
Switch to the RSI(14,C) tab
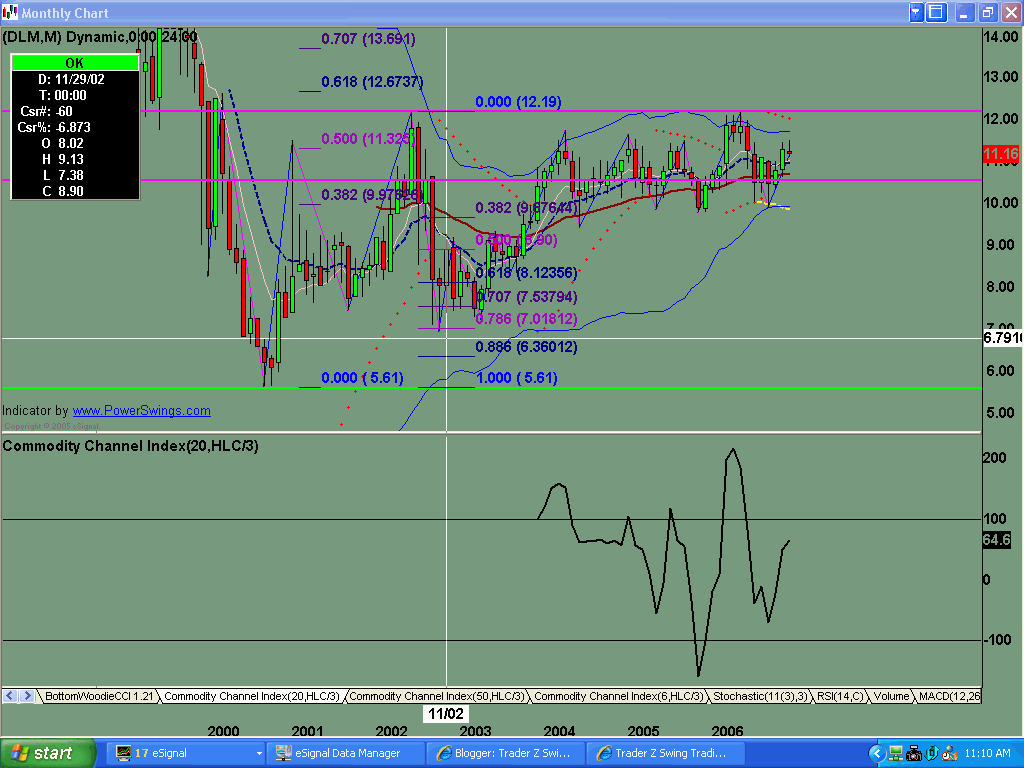(840, 696)
